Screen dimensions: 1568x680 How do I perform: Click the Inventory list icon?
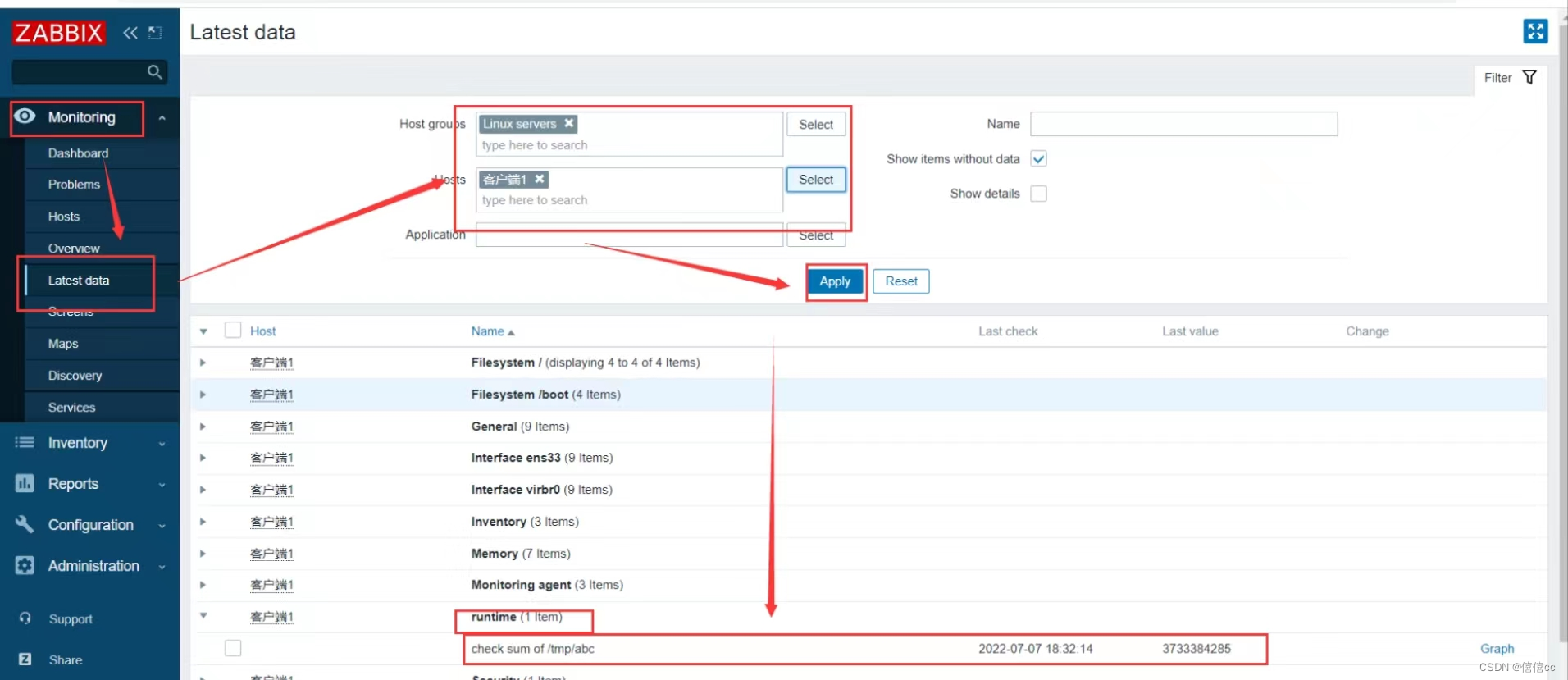click(x=25, y=443)
